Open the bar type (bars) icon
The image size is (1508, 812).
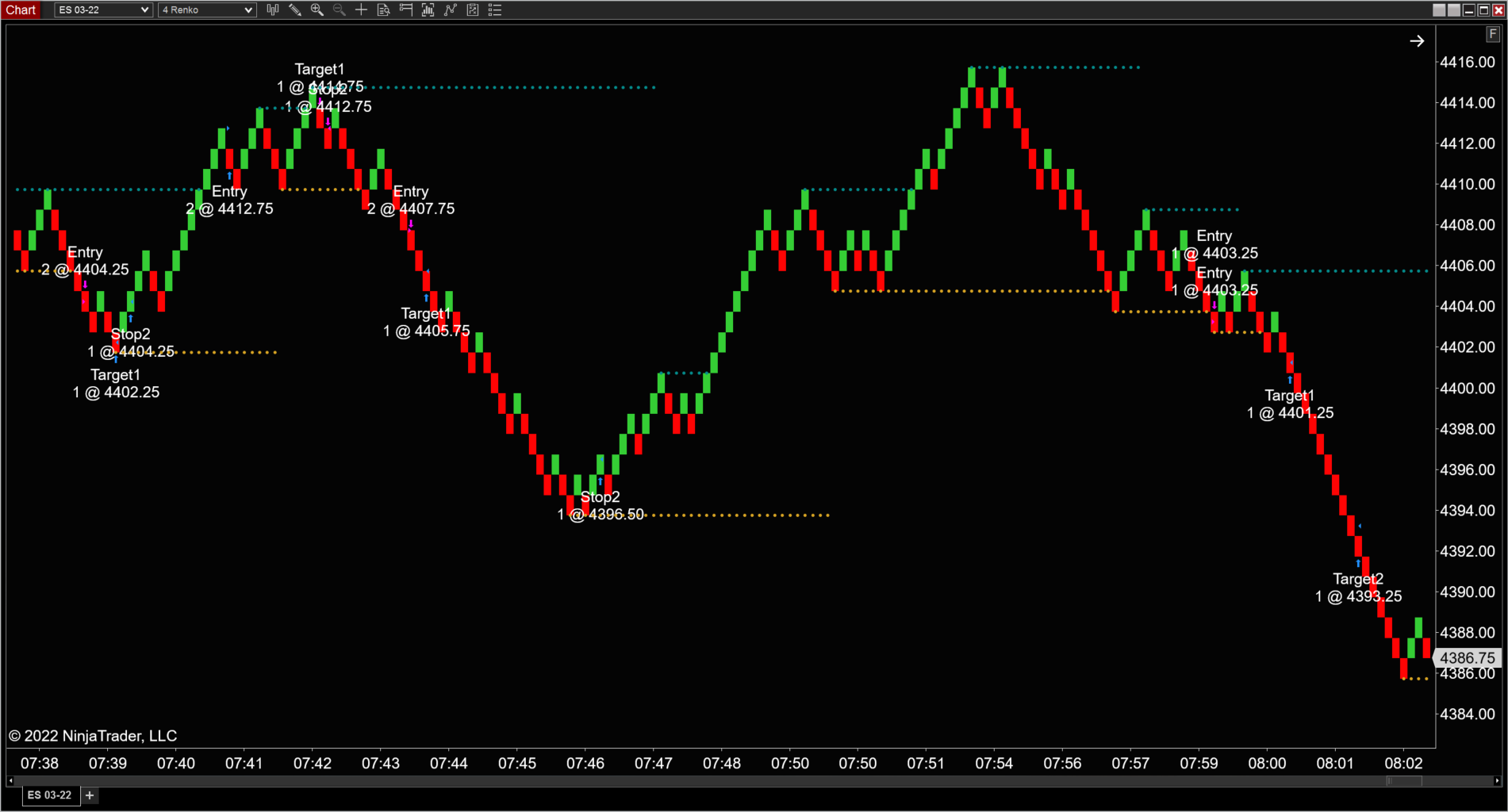[x=273, y=10]
